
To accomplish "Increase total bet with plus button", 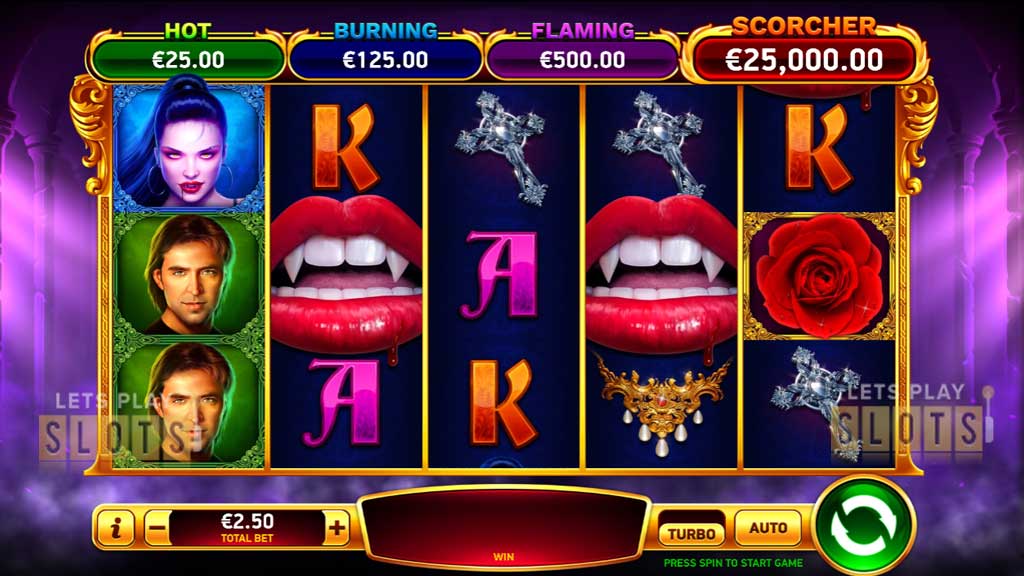I will tap(337, 528).
